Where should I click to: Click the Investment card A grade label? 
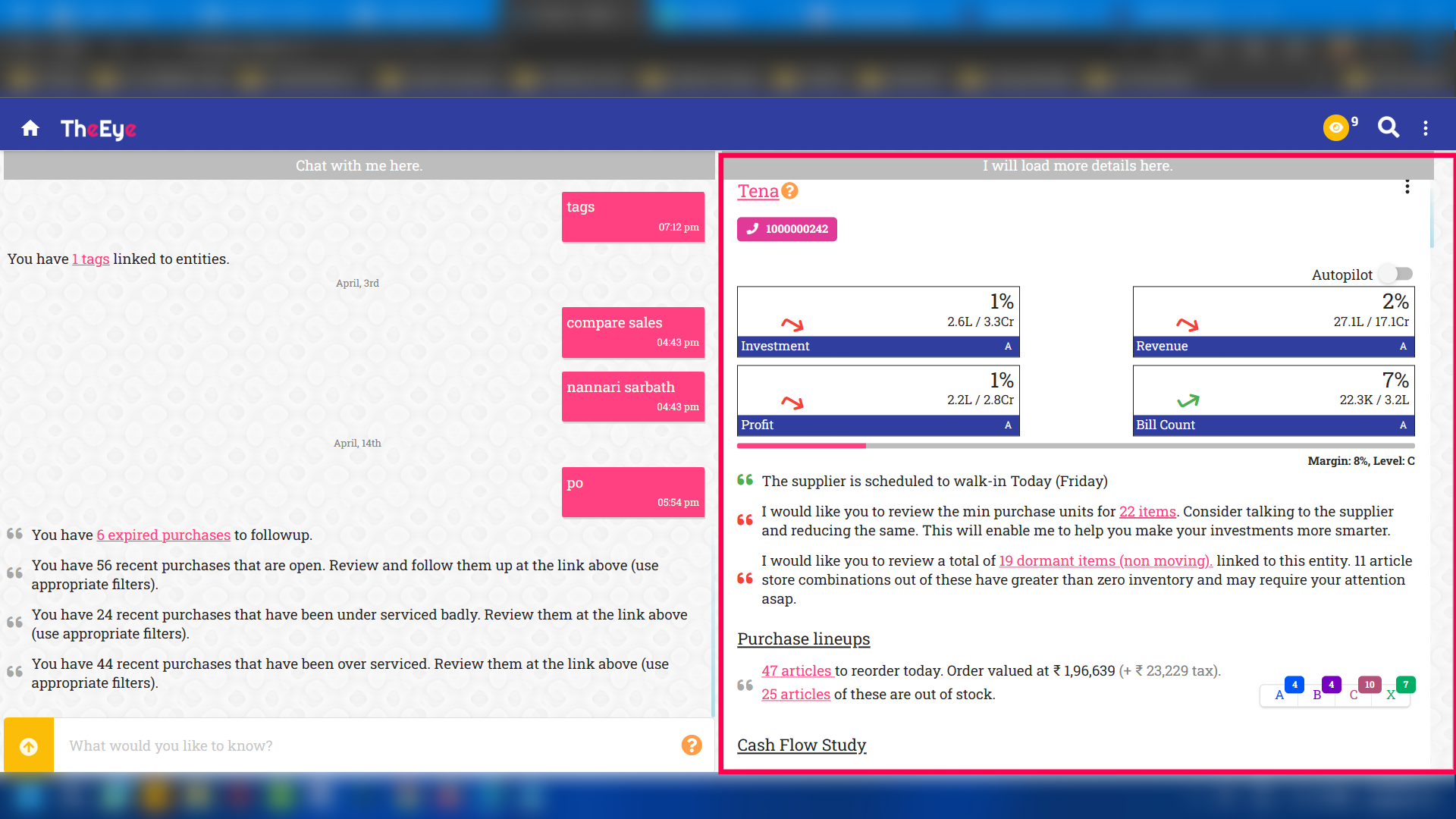pos(1008,347)
